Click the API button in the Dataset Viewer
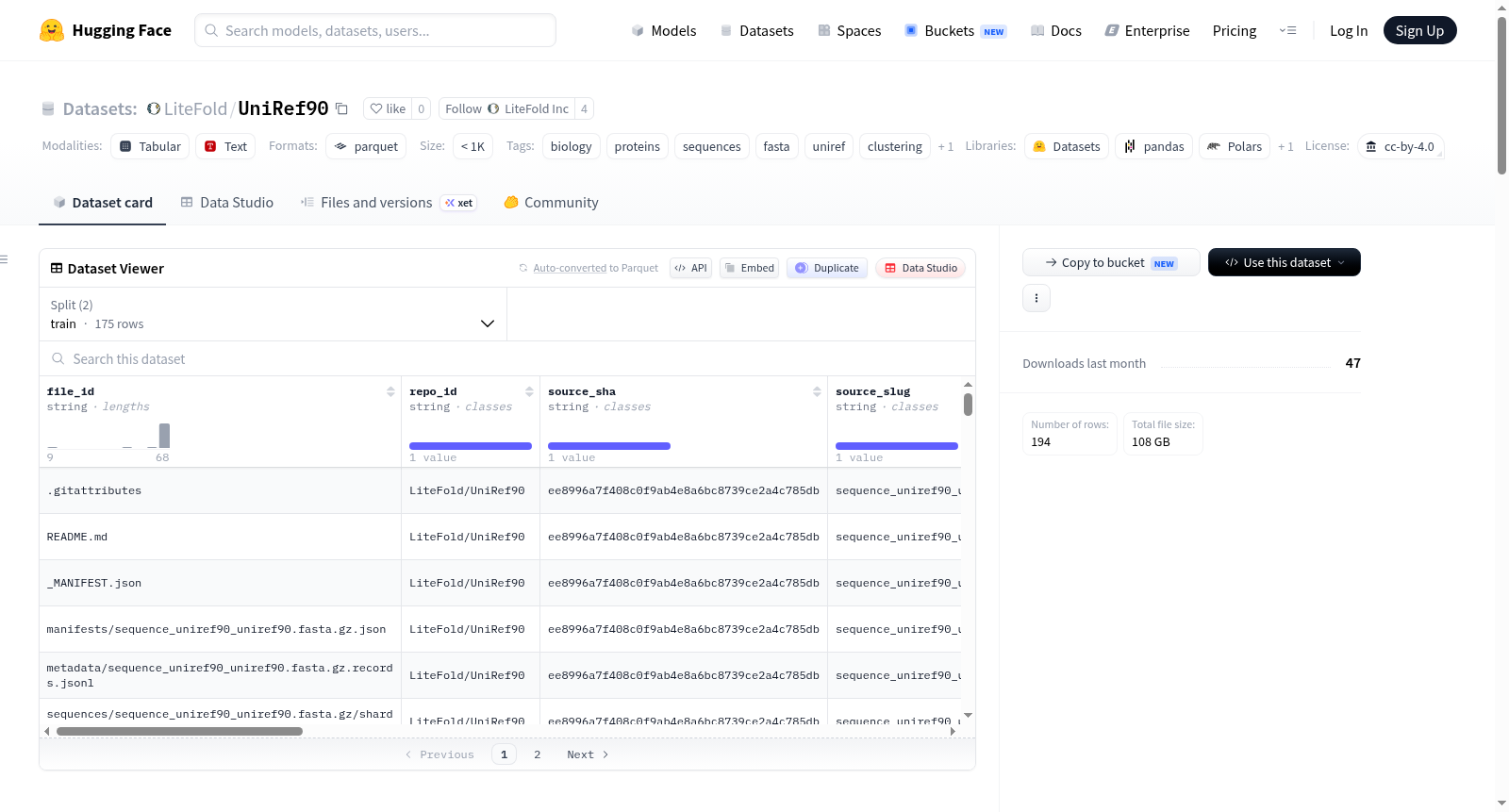 coord(690,268)
